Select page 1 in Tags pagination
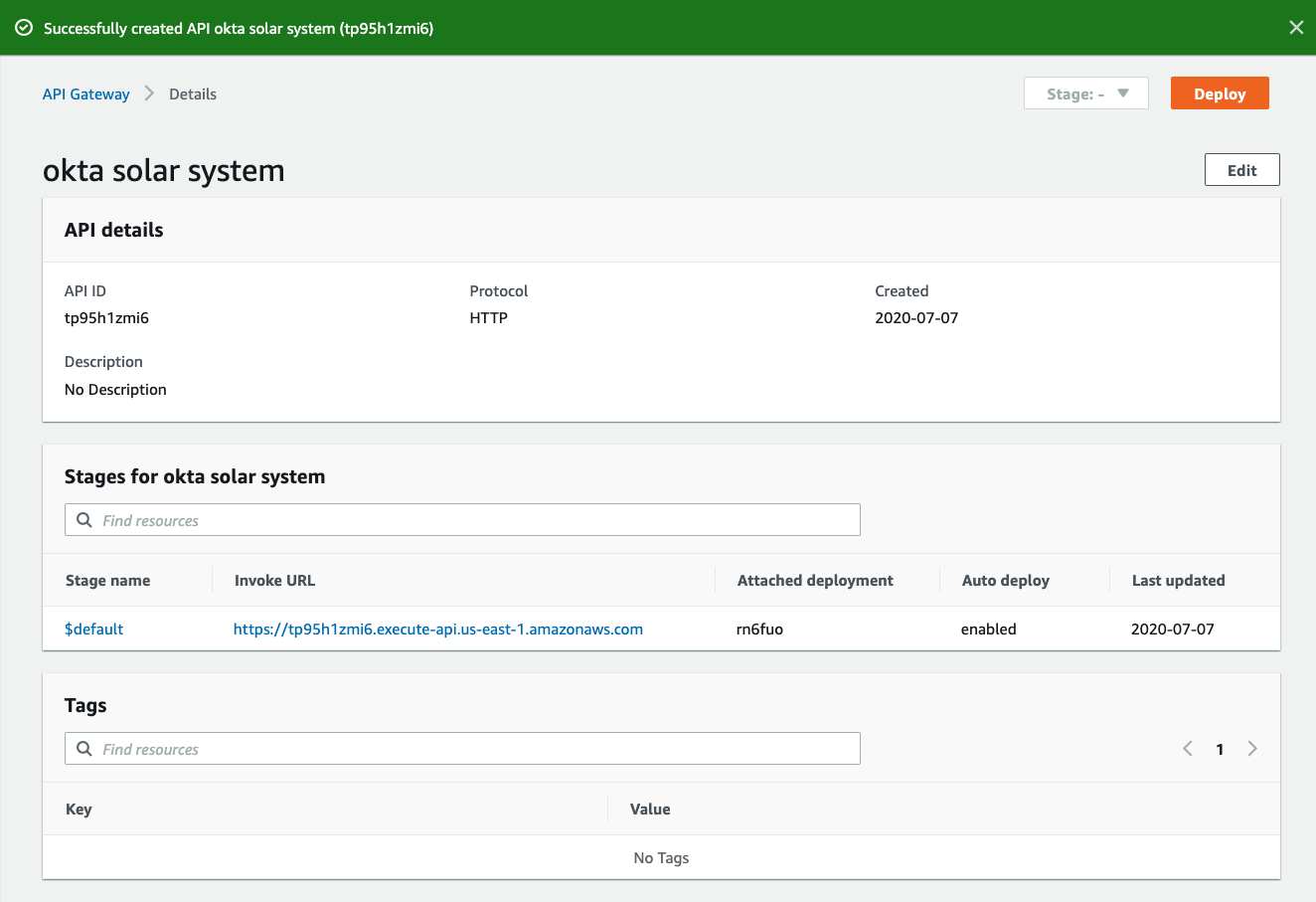Viewport: 1316px width, 902px height. tap(1220, 750)
